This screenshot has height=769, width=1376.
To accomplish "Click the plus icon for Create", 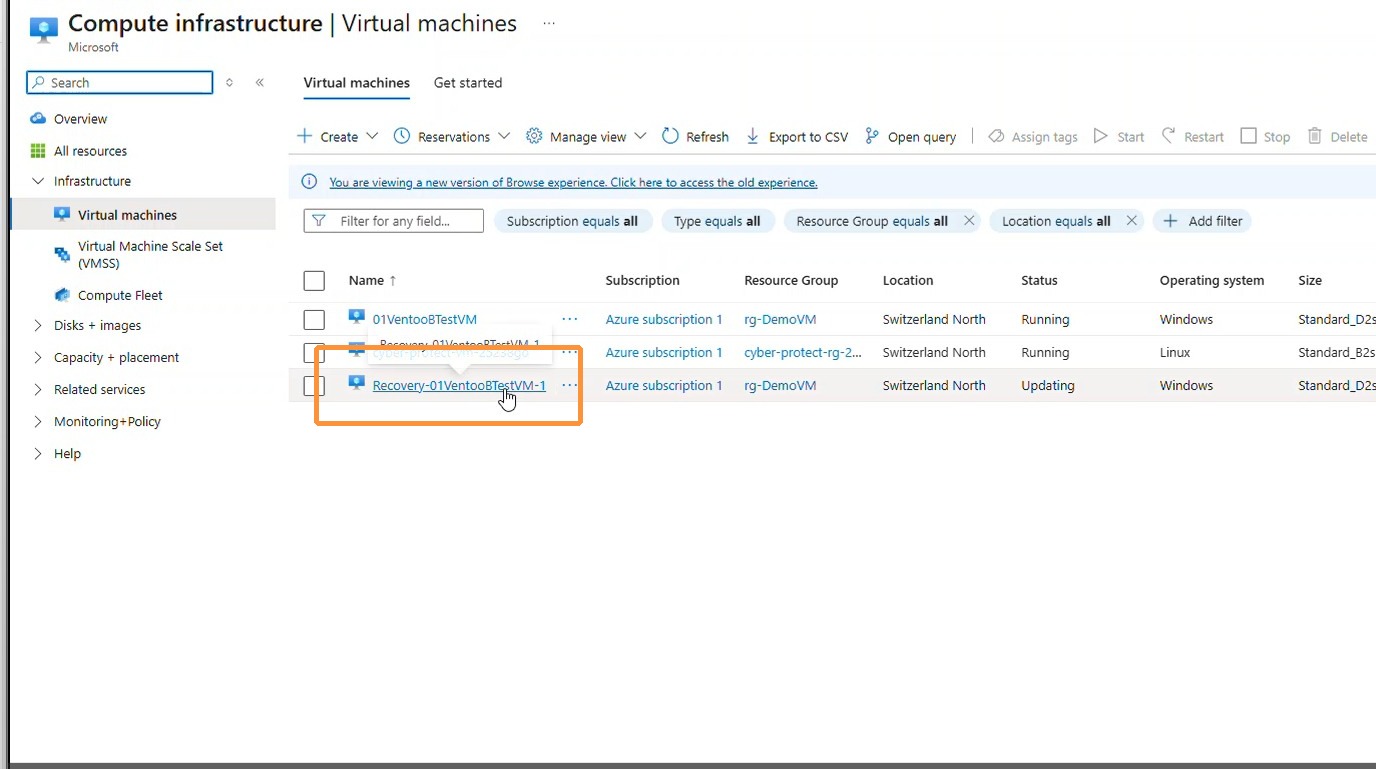I will pos(305,136).
